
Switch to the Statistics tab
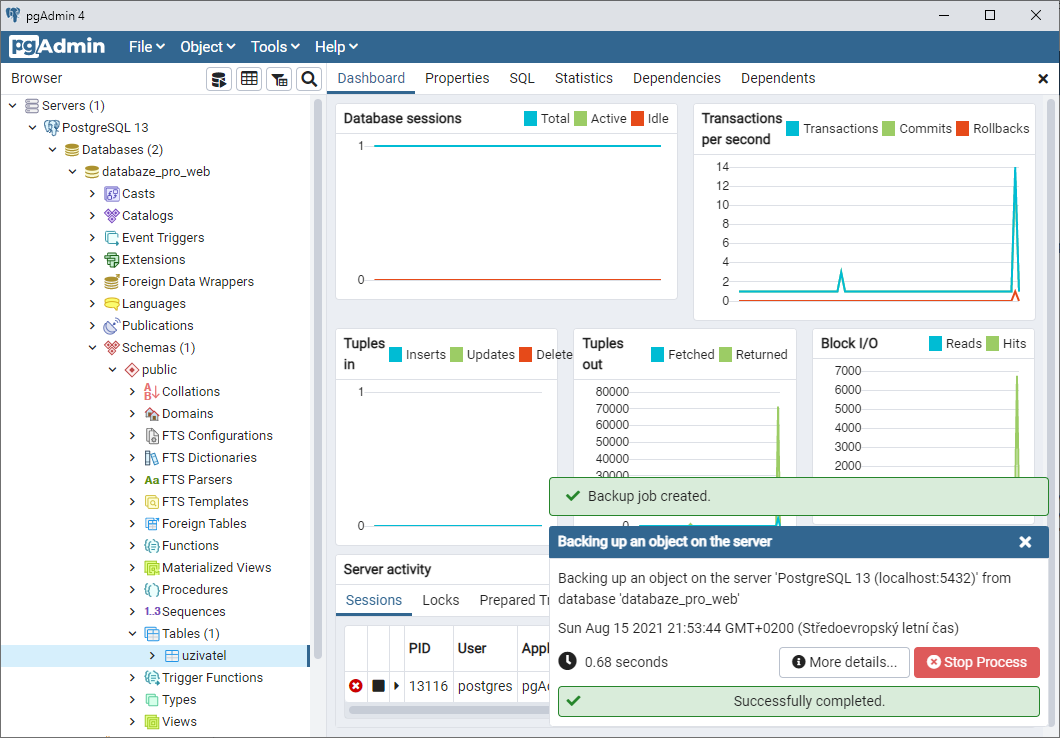[x=583, y=78]
